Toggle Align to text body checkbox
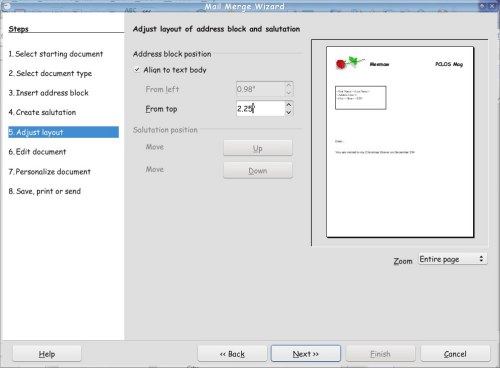 pyautogui.click(x=137, y=70)
